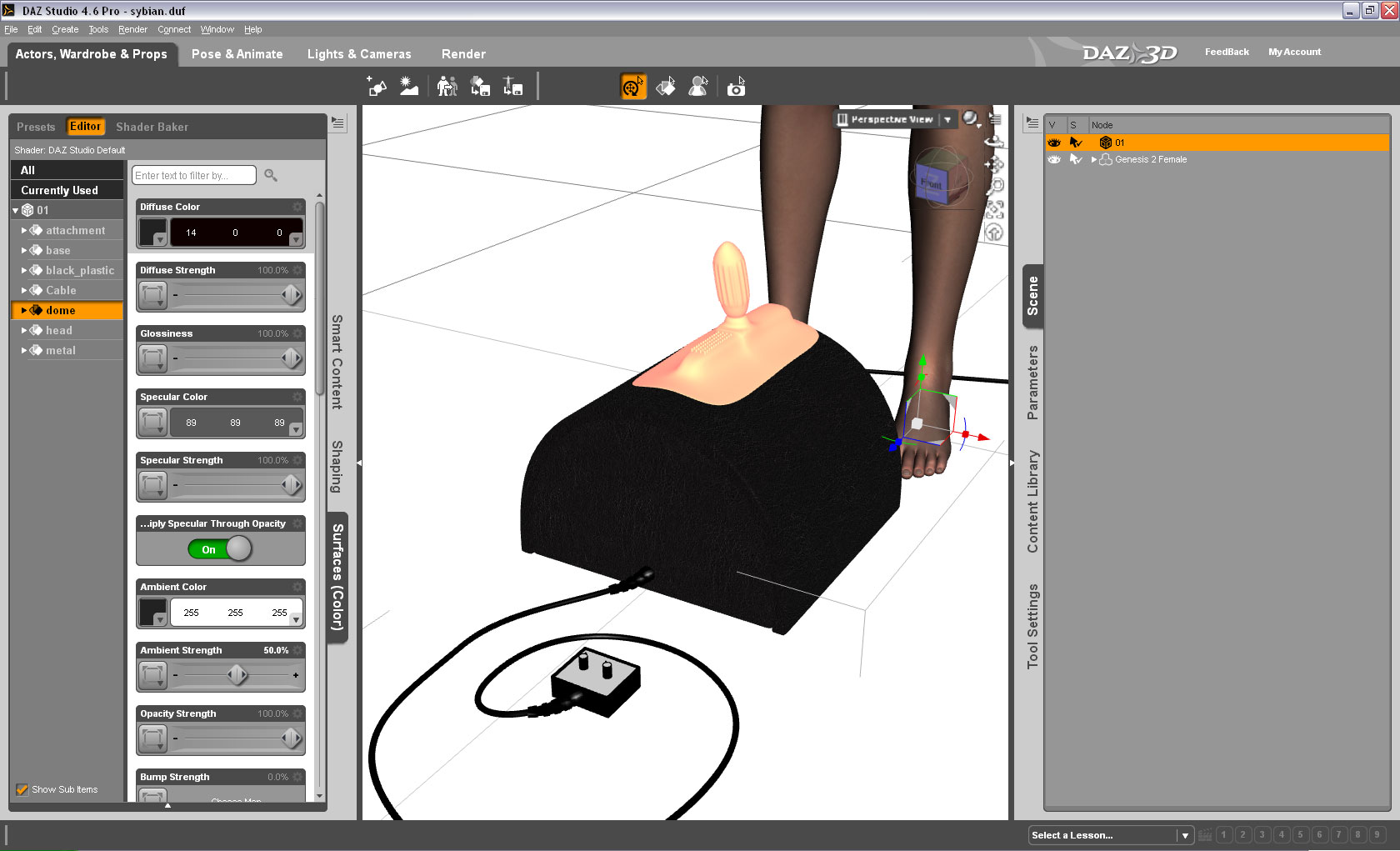This screenshot has width=1400, height=851.
Task: Select the figure Region Navigator tool
Action: click(698, 87)
